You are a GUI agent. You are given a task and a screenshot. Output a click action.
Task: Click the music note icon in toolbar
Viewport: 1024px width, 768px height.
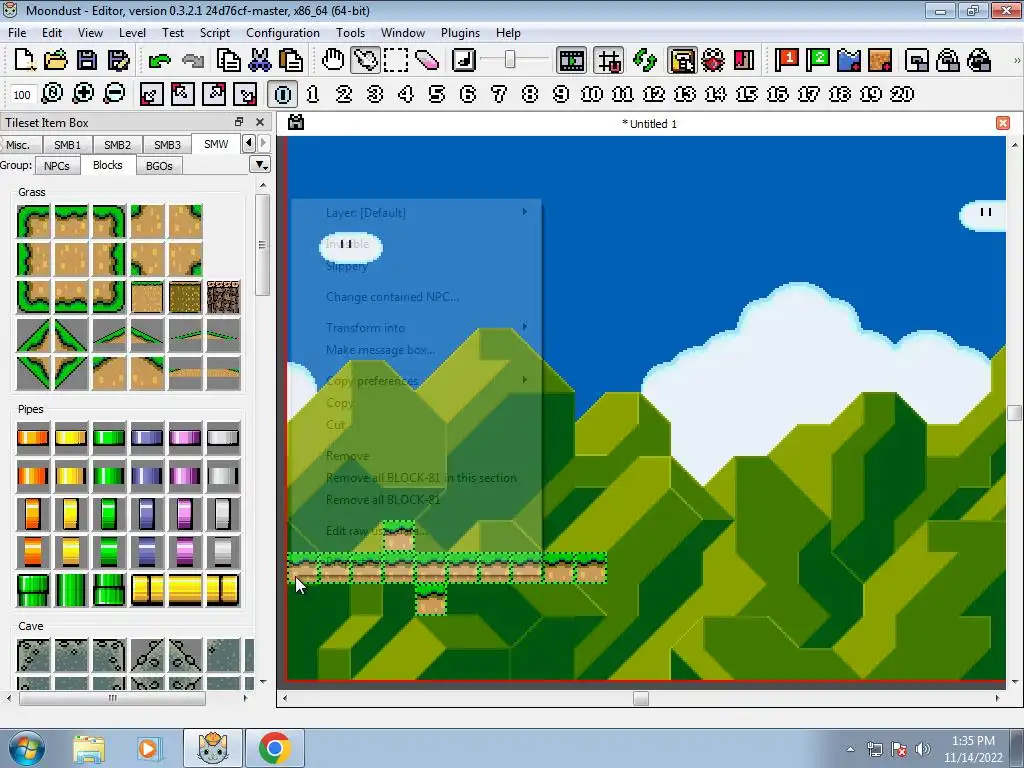point(463,60)
